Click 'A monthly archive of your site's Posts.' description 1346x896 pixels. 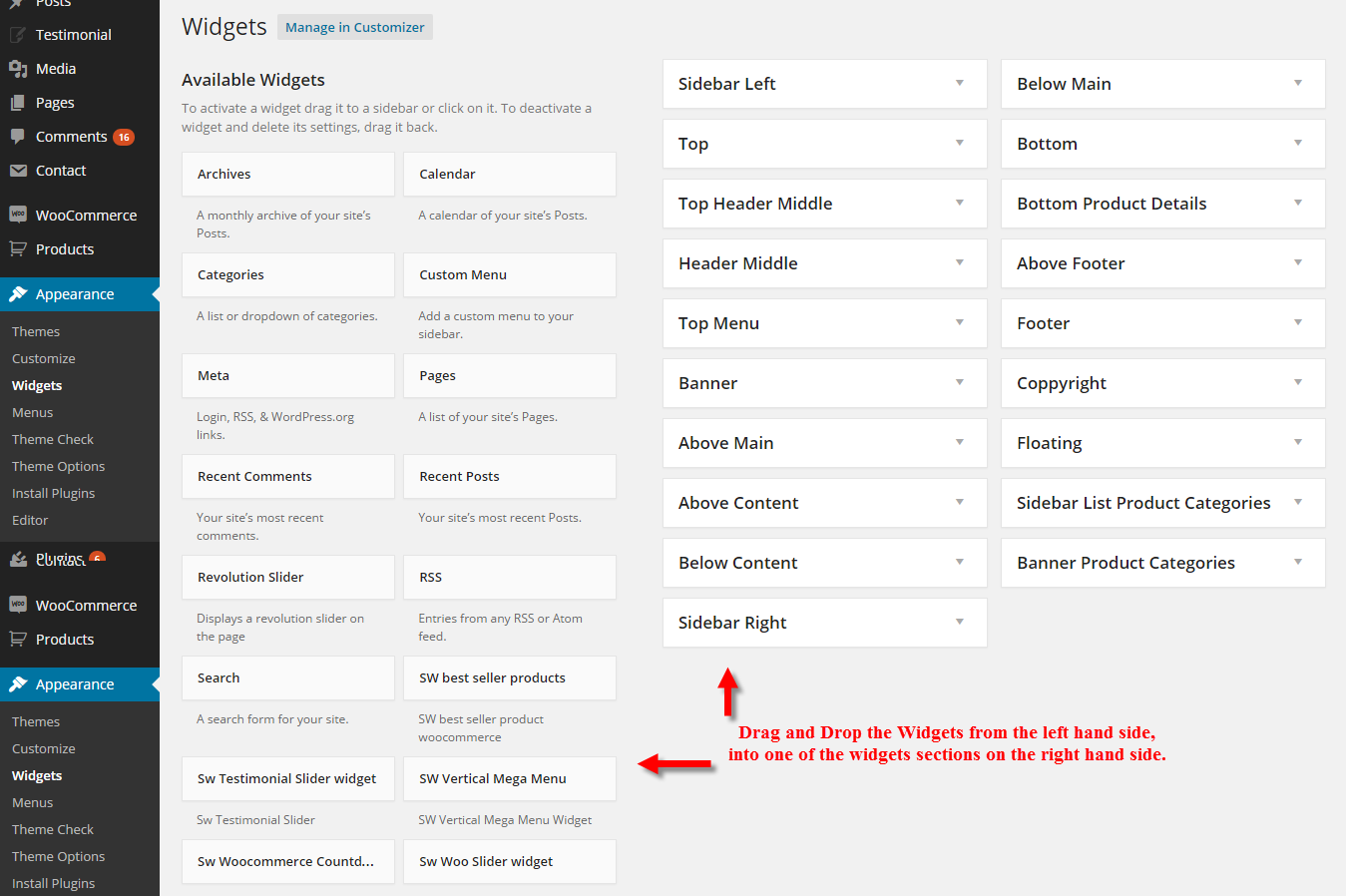point(283,224)
